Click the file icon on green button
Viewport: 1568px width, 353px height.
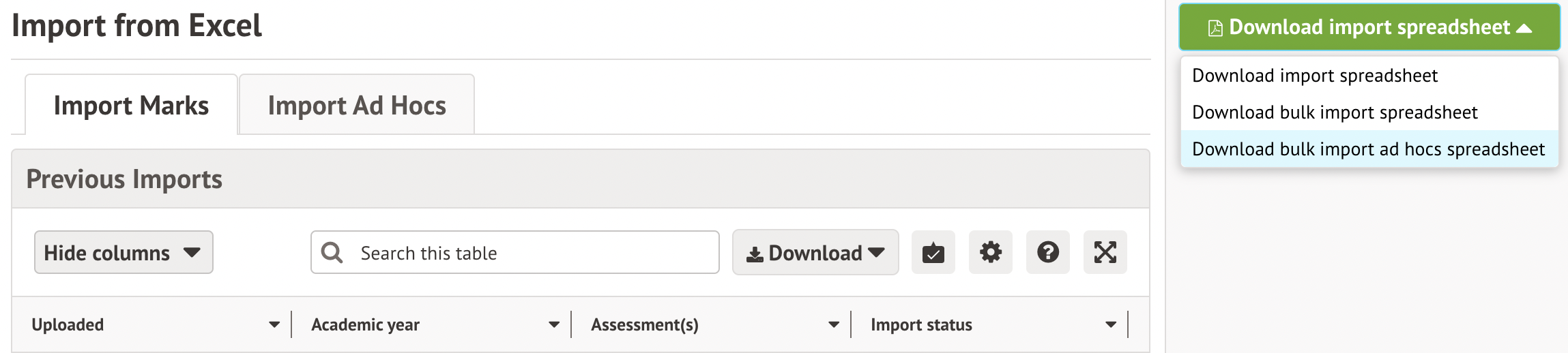1215,28
